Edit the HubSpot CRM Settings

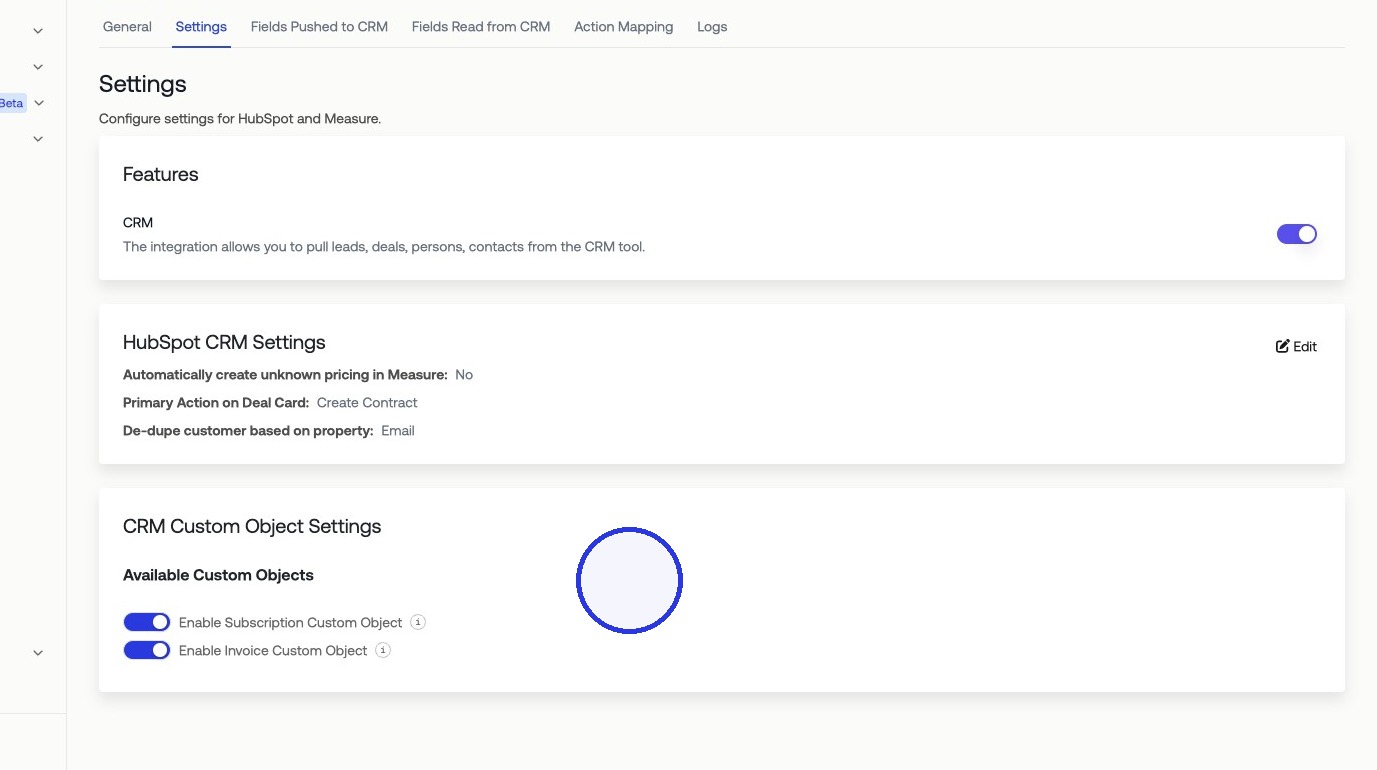pyautogui.click(x=1296, y=346)
